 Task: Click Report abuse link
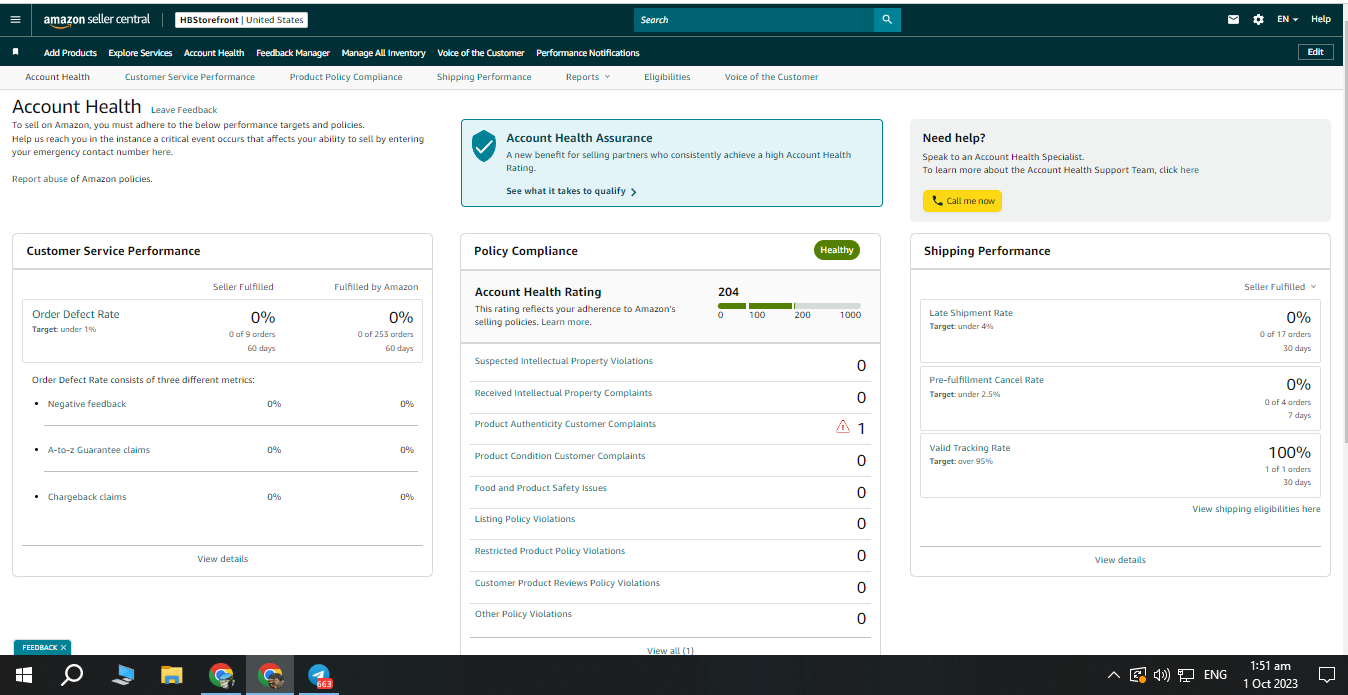tap(40, 179)
